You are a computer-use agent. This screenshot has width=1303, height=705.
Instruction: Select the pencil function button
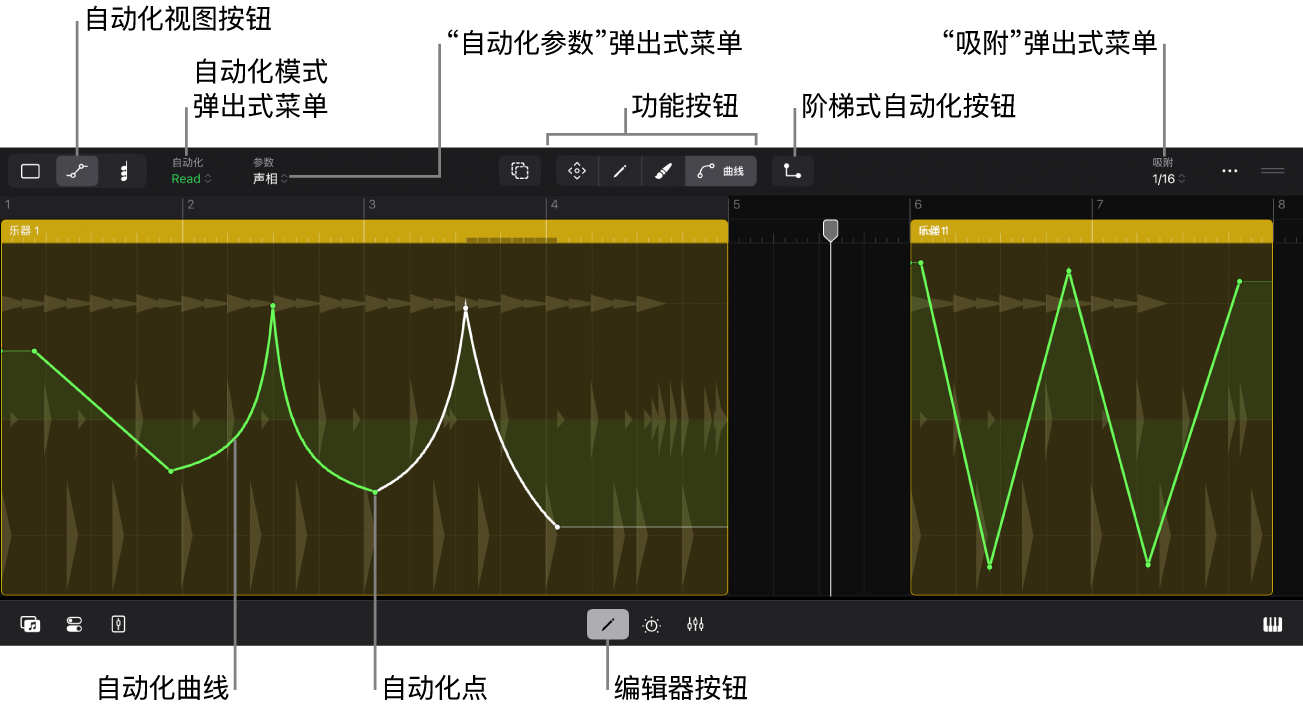620,171
